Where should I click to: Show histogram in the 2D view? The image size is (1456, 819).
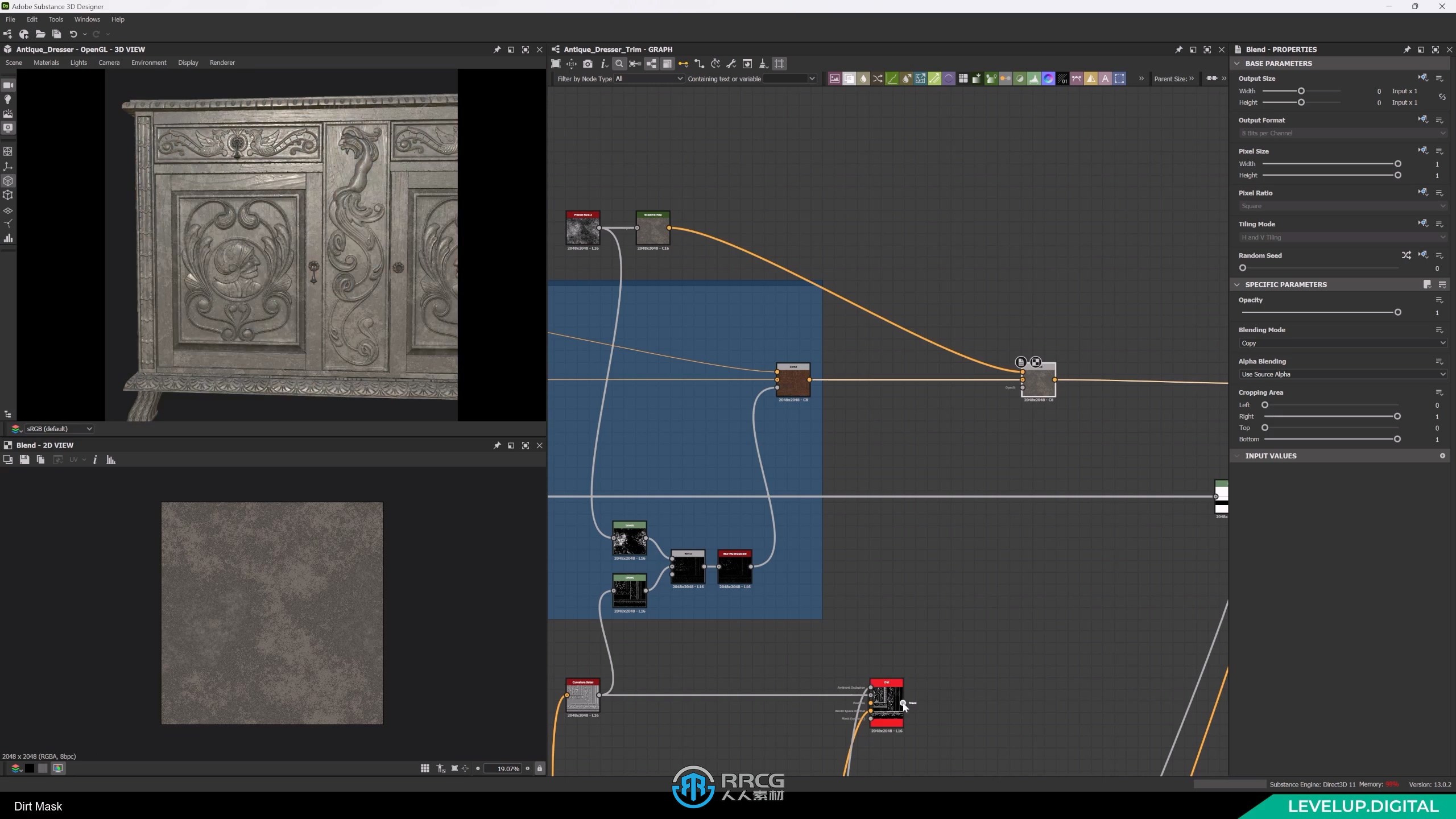111,460
